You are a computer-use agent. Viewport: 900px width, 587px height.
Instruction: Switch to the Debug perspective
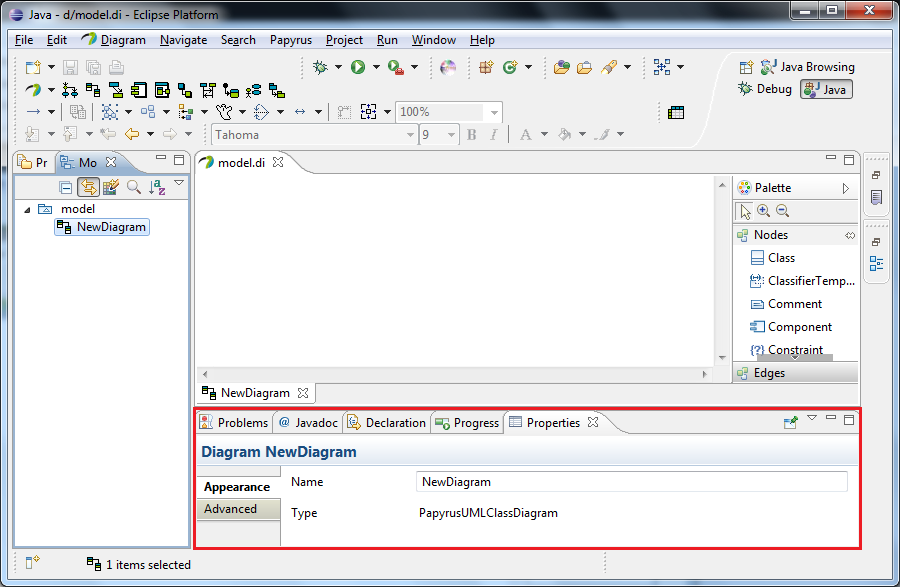(765, 89)
